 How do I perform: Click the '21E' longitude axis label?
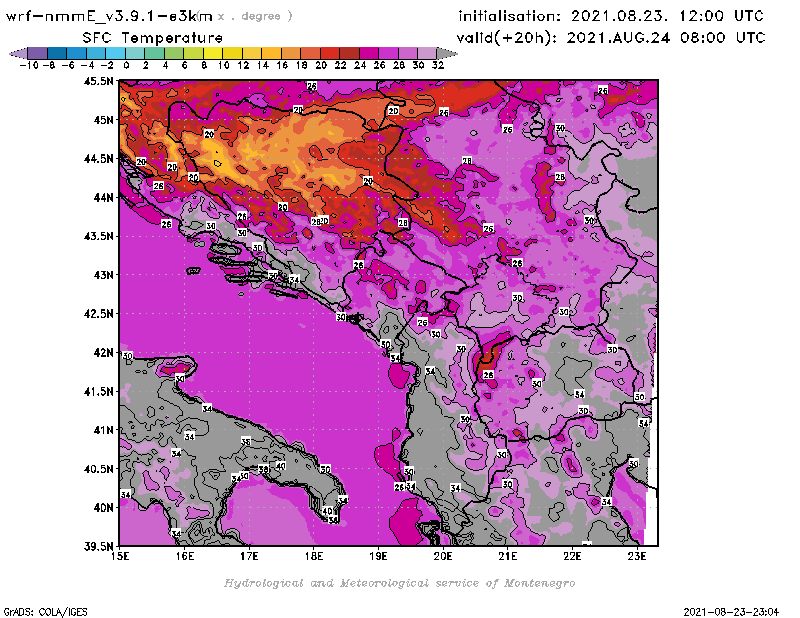[x=508, y=556]
